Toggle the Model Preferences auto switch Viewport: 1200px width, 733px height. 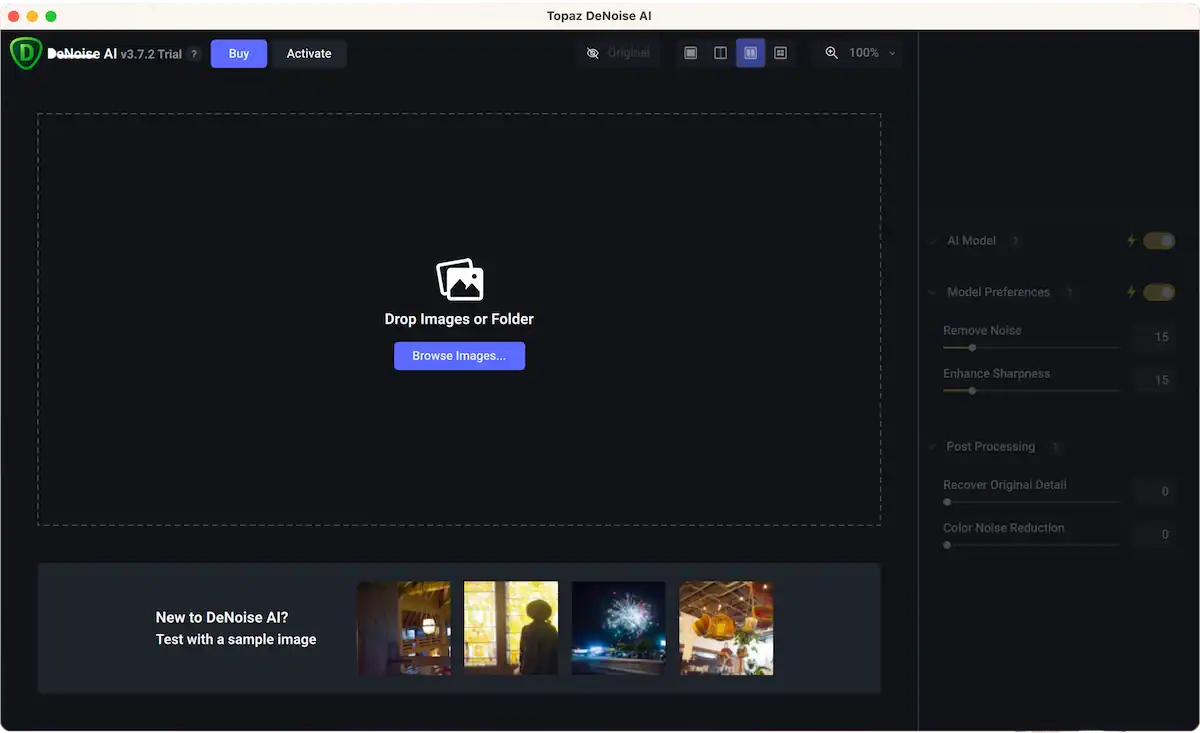coord(1160,292)
